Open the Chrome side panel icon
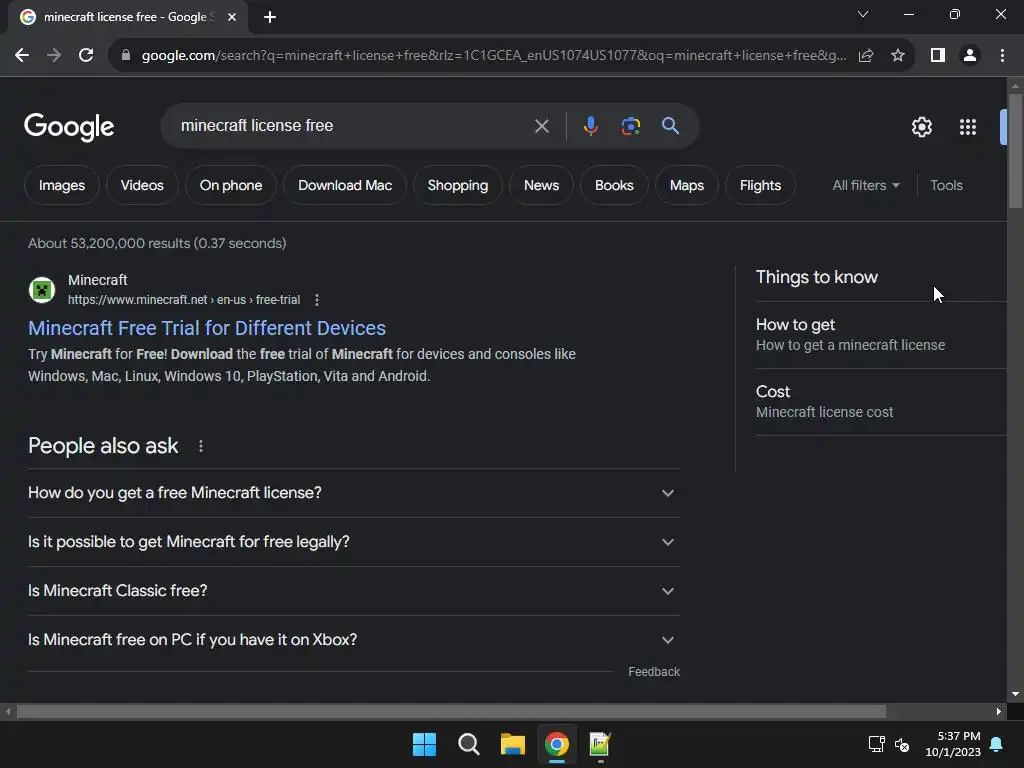 tap(938, 56)
